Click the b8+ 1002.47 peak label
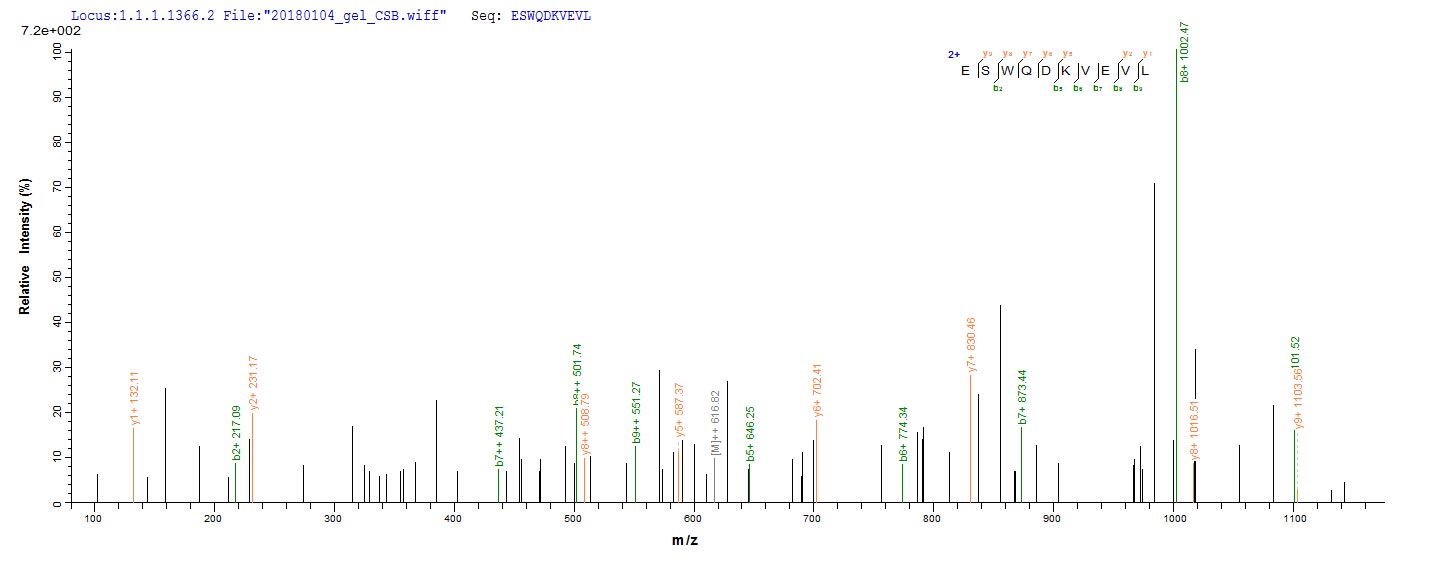 tap(1184, 50)
